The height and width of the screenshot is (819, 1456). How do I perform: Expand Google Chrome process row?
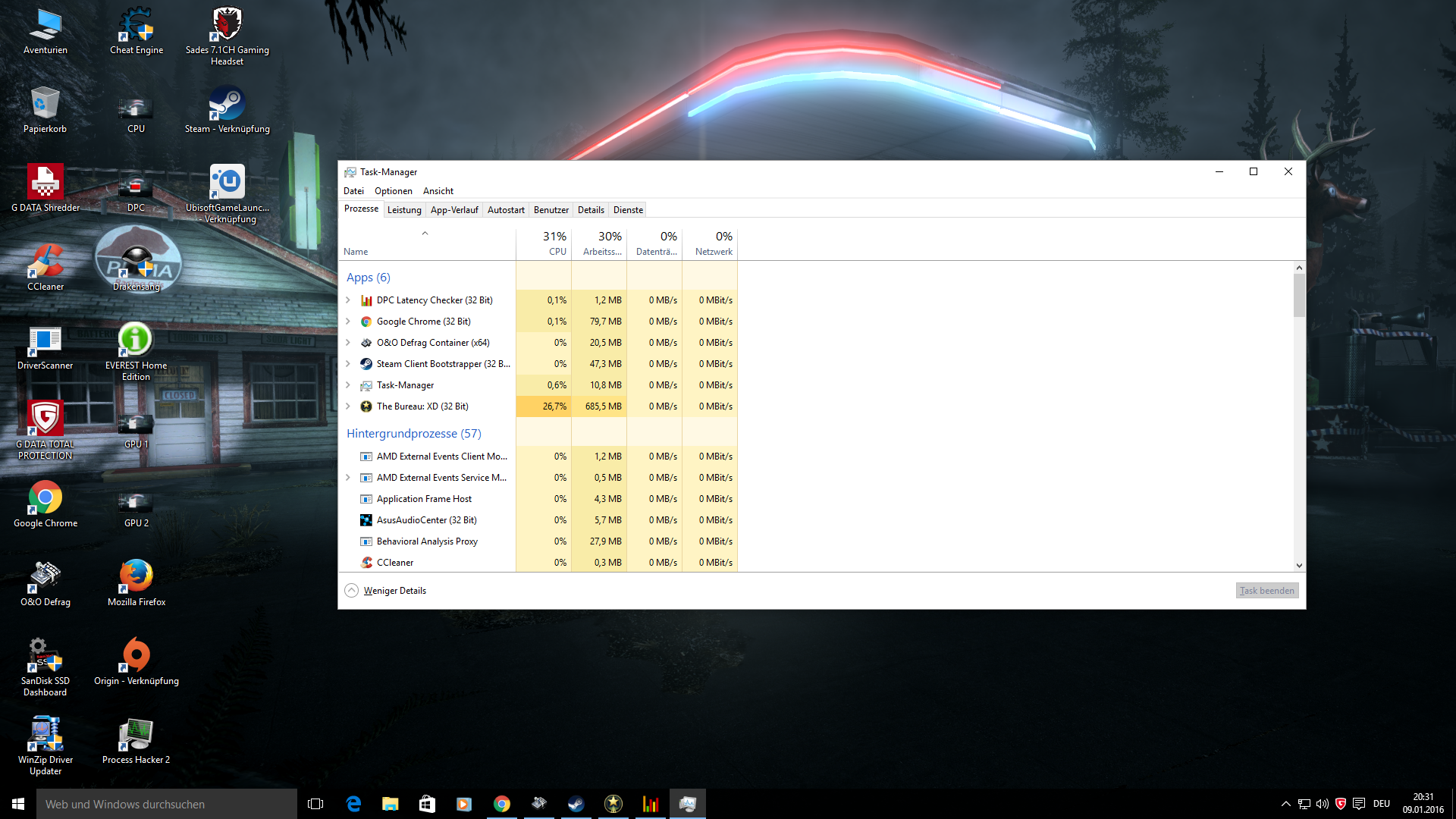click(x=348, y=322)
